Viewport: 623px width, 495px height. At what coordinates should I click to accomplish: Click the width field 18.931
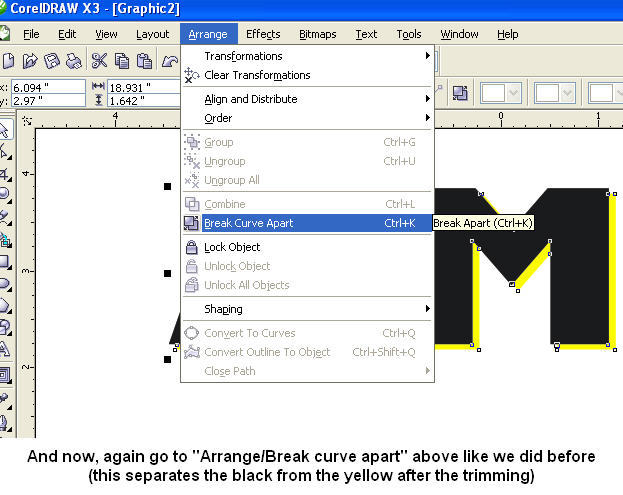[144, 87]
